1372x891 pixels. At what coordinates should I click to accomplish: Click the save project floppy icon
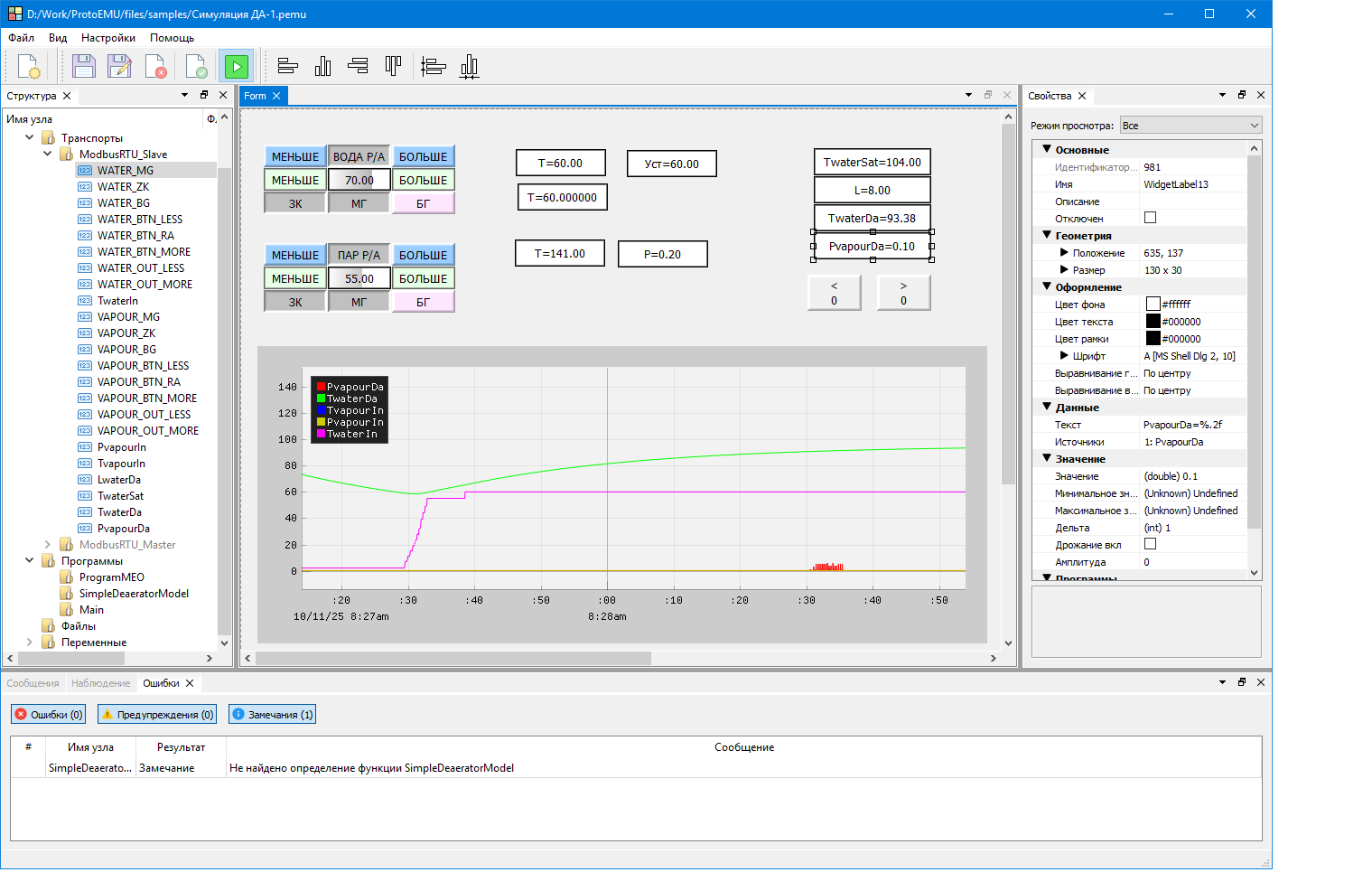[x=84, y=67]
